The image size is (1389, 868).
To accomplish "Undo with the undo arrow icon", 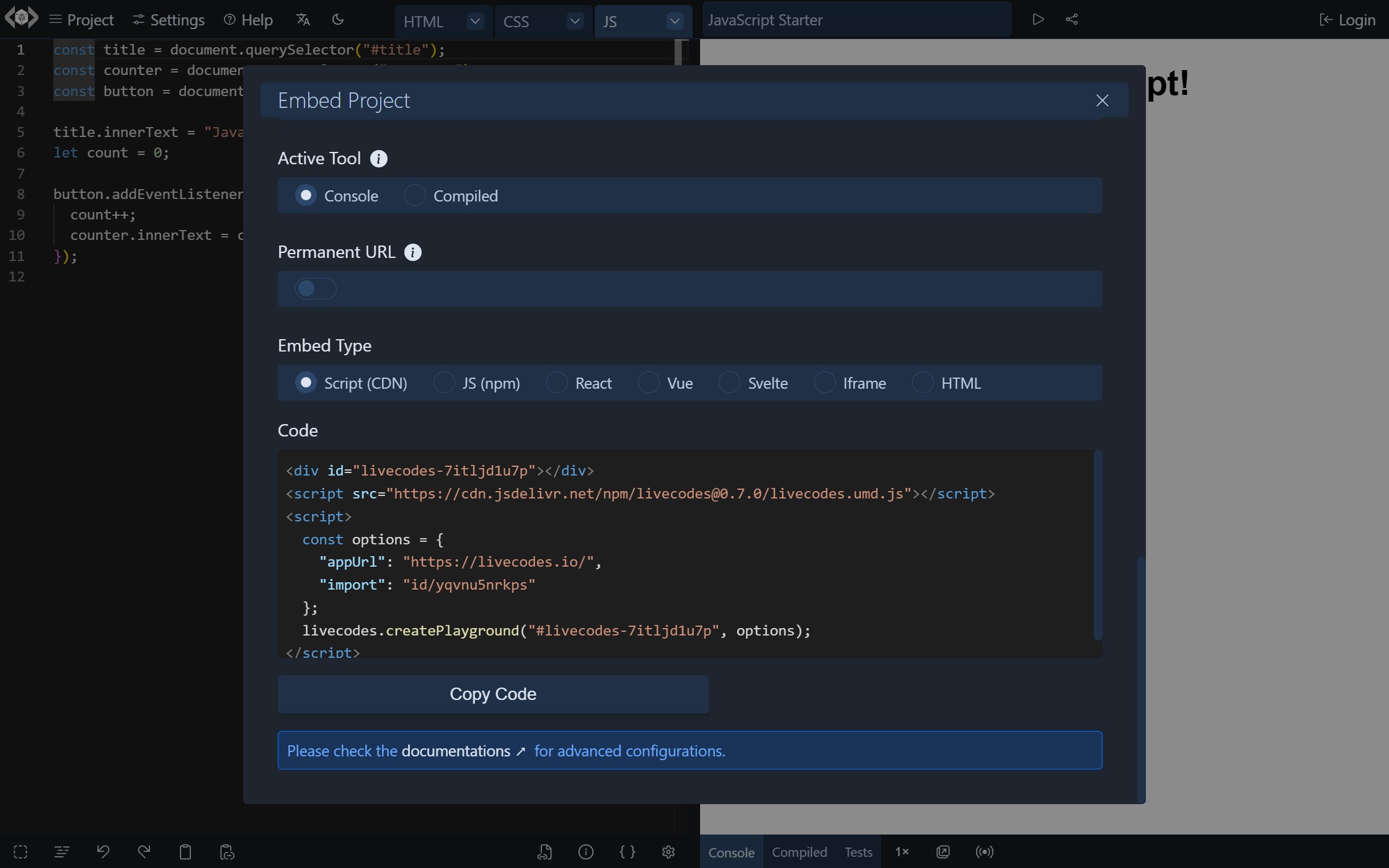I will click(x=104, y=852).
